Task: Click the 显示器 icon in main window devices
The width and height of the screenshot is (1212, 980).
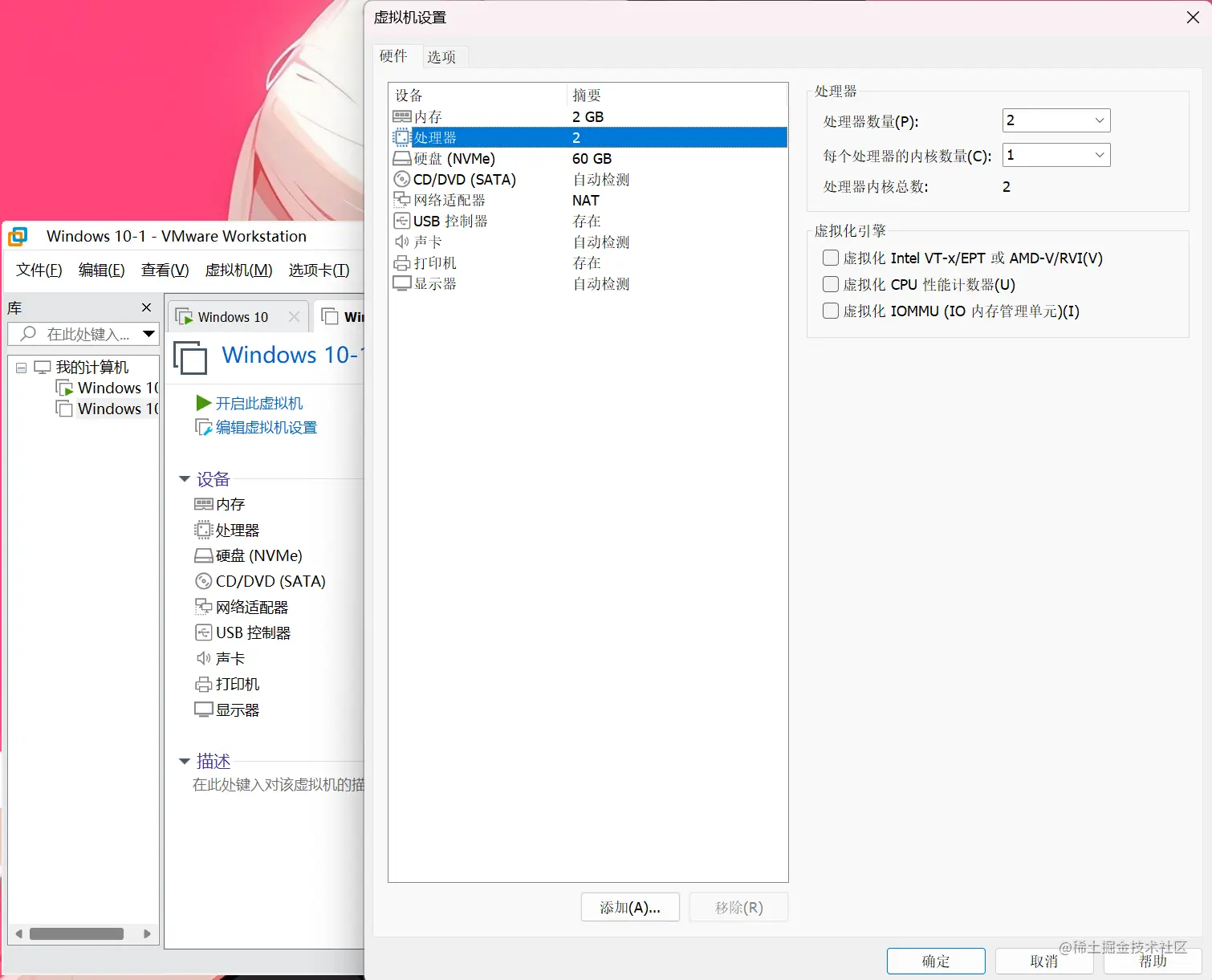Action: 204,710
